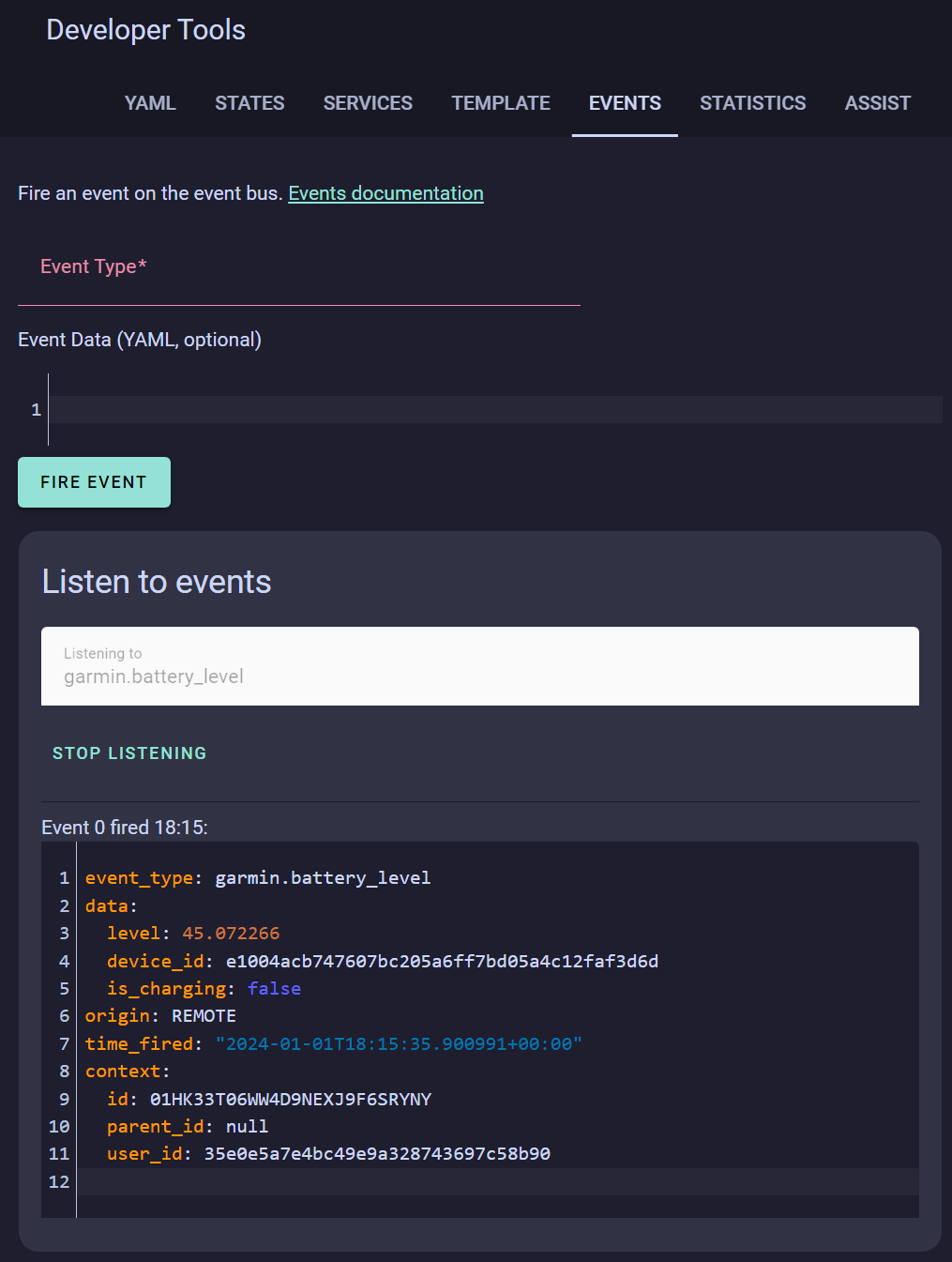The image size is (952, 1262).
Task: Click the event_type line in event output
Action: coord(258,878)
